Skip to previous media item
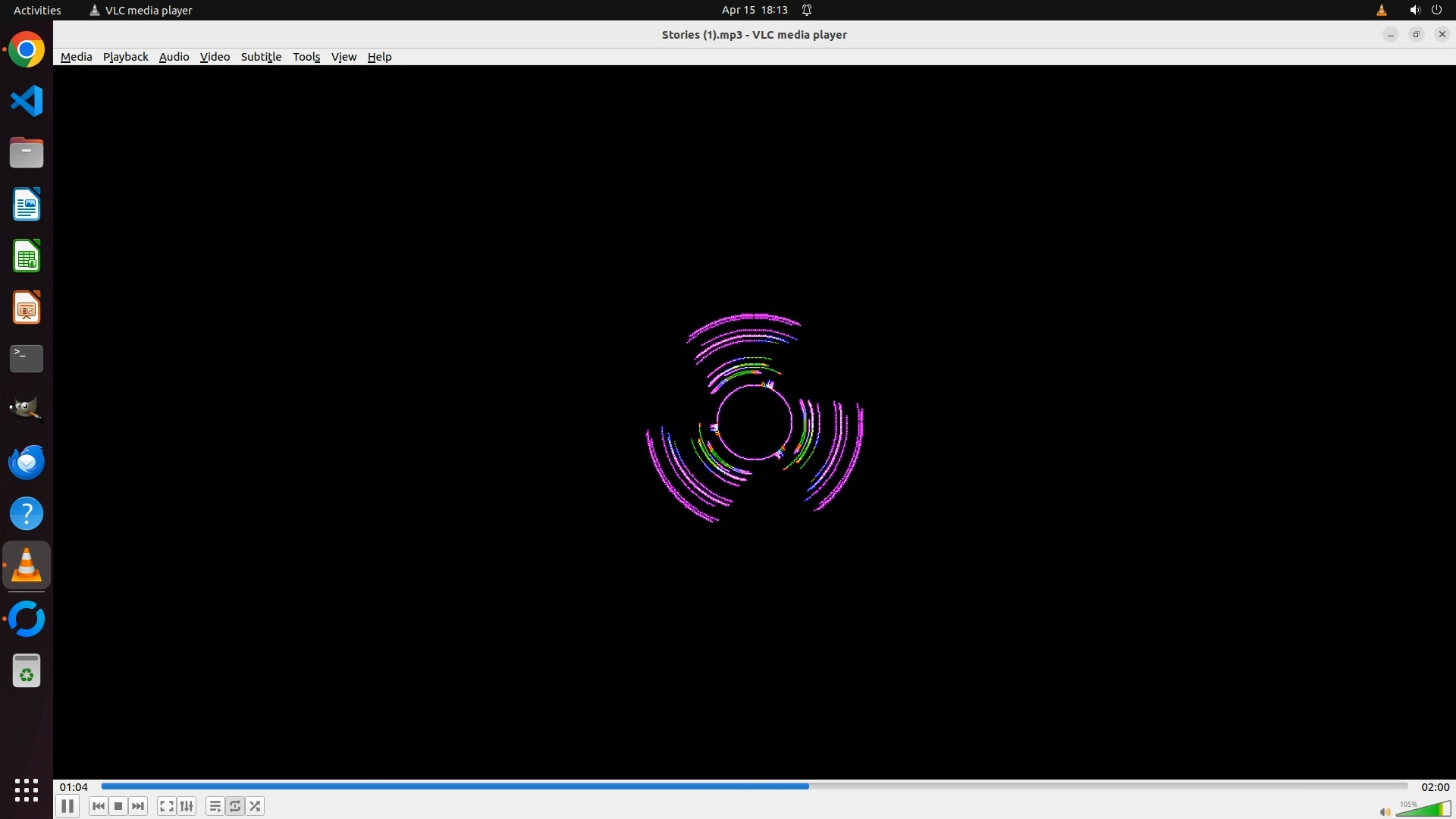The height and width of the screenshot is (819, 1456). coord(98,806)
